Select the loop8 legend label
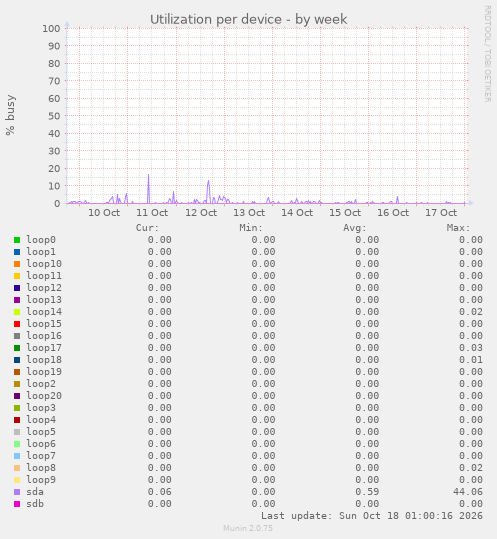 41,468
